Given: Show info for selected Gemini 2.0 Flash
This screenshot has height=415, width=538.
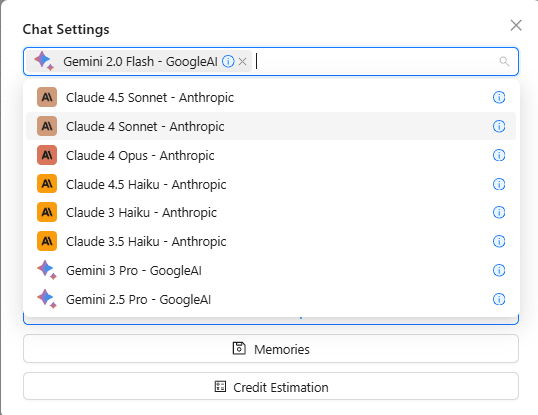Looking at the screenshot, I should coord(228,61).
